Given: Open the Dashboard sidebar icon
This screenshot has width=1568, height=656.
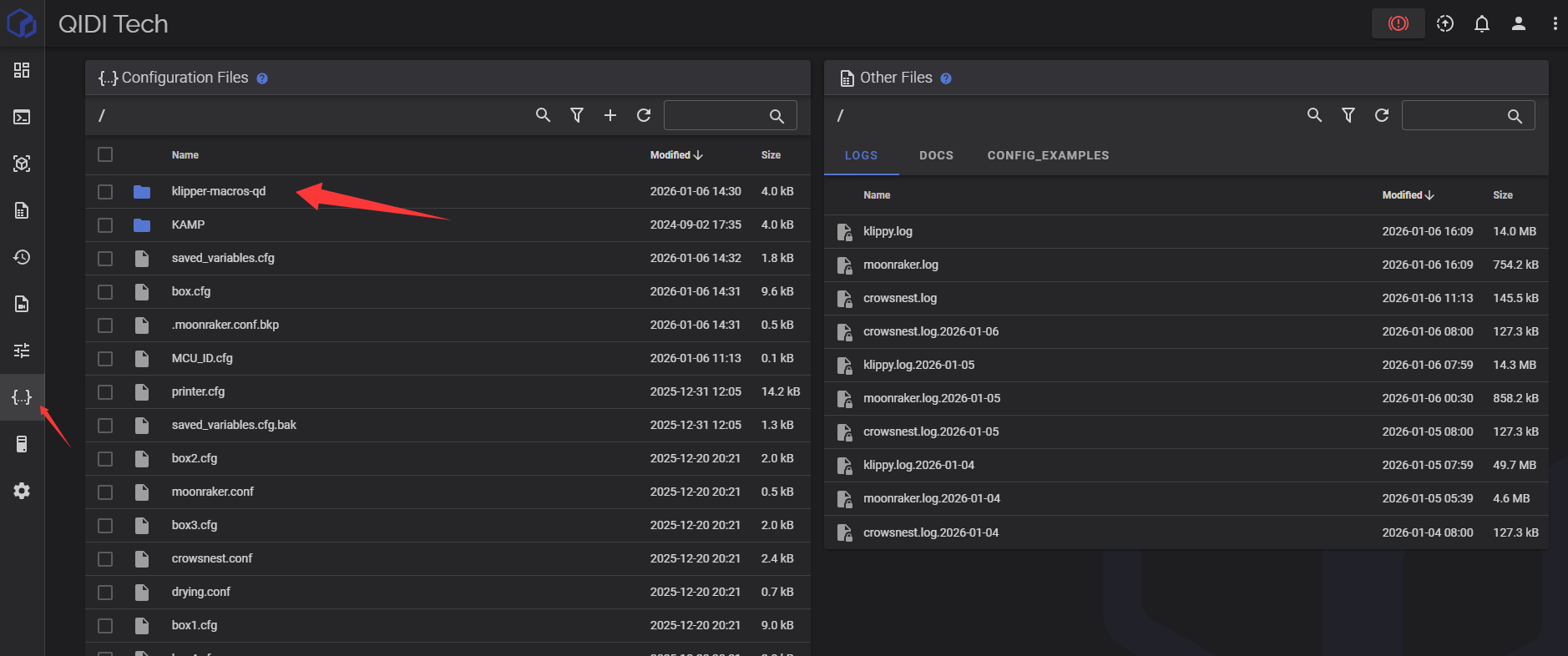Looking at the screenshot, I should click(x=22, y=70).
